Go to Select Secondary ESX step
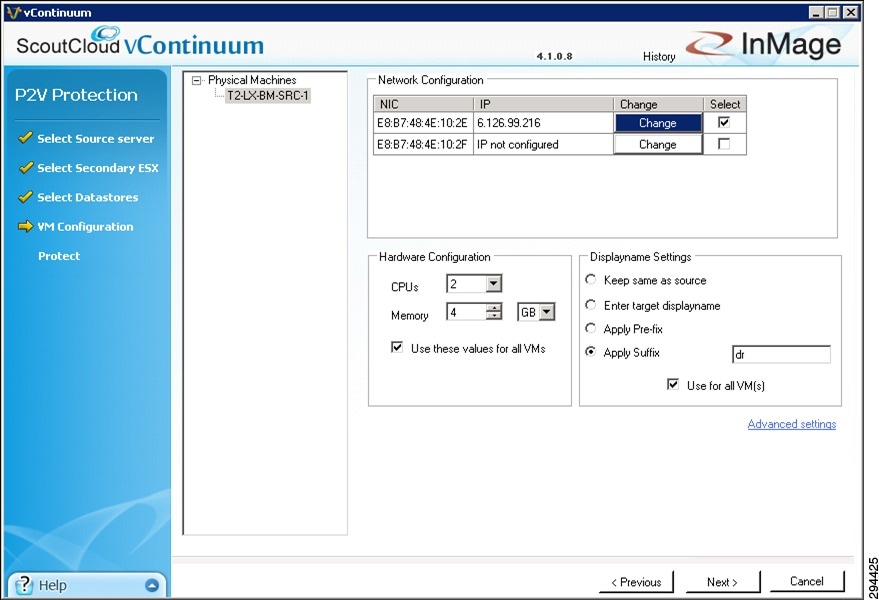The width and height of the screenshot is (879, 600). [x=98, y=168]
